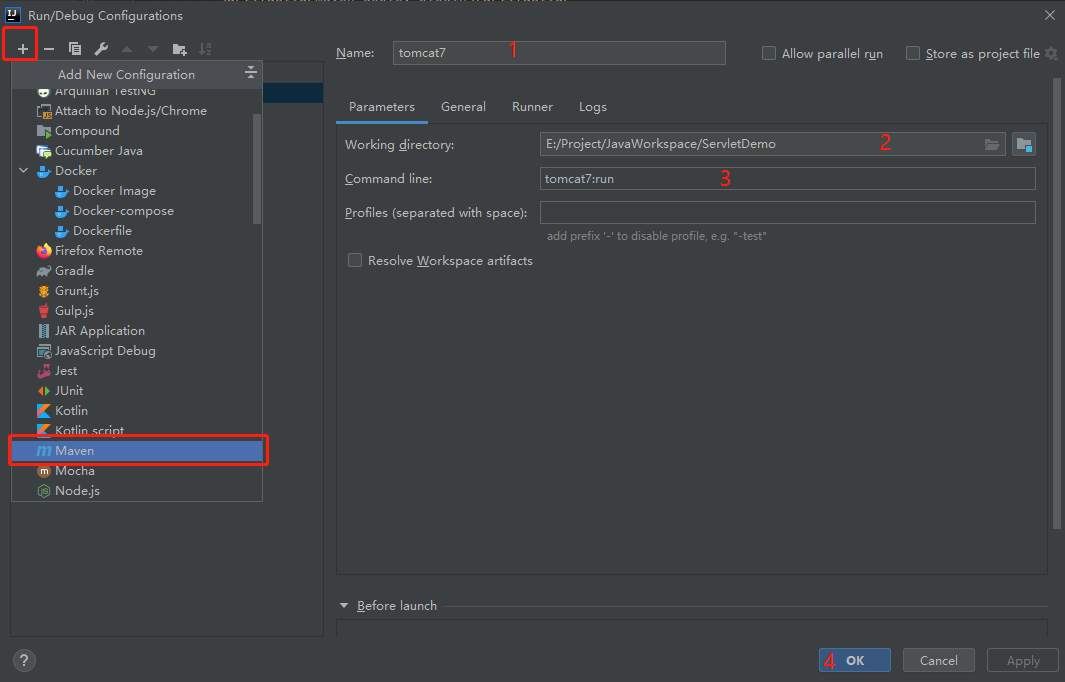Open the gear beside Store as project file
Image resolution: width=1065 pixels, height=682 pixels.
pos(1051,53)
